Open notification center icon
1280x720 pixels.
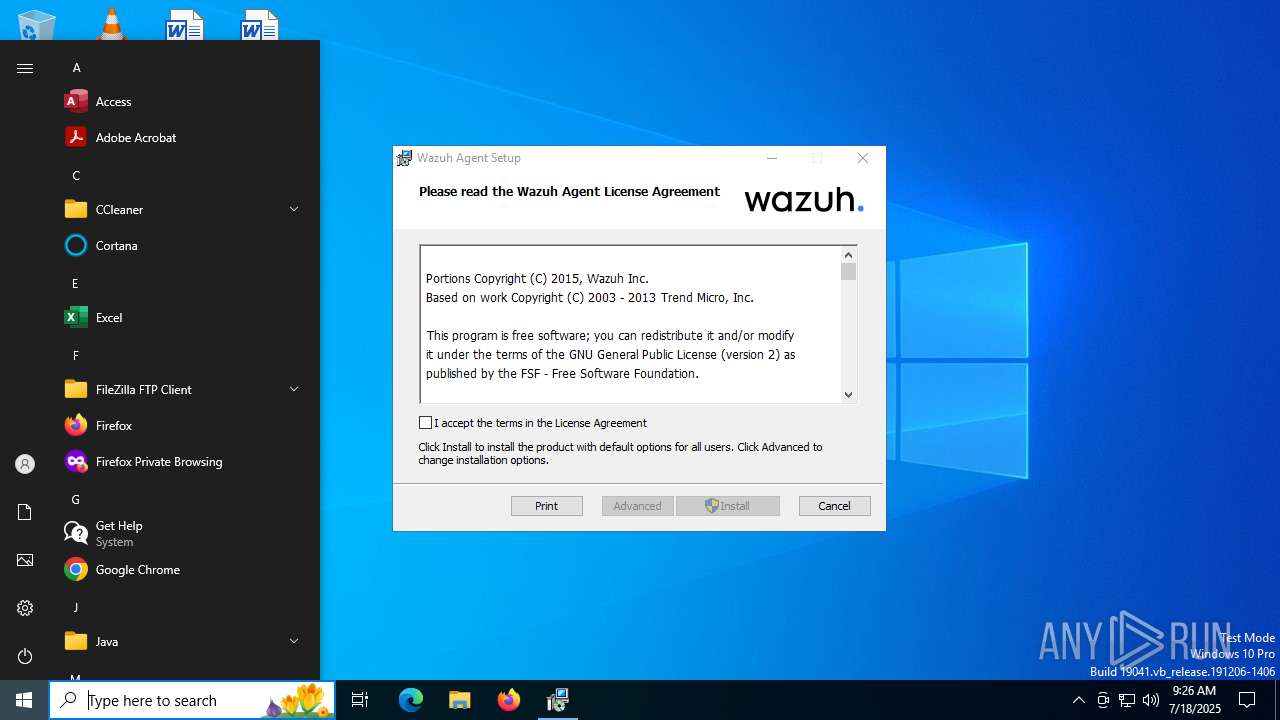[x=1247, y=700]
